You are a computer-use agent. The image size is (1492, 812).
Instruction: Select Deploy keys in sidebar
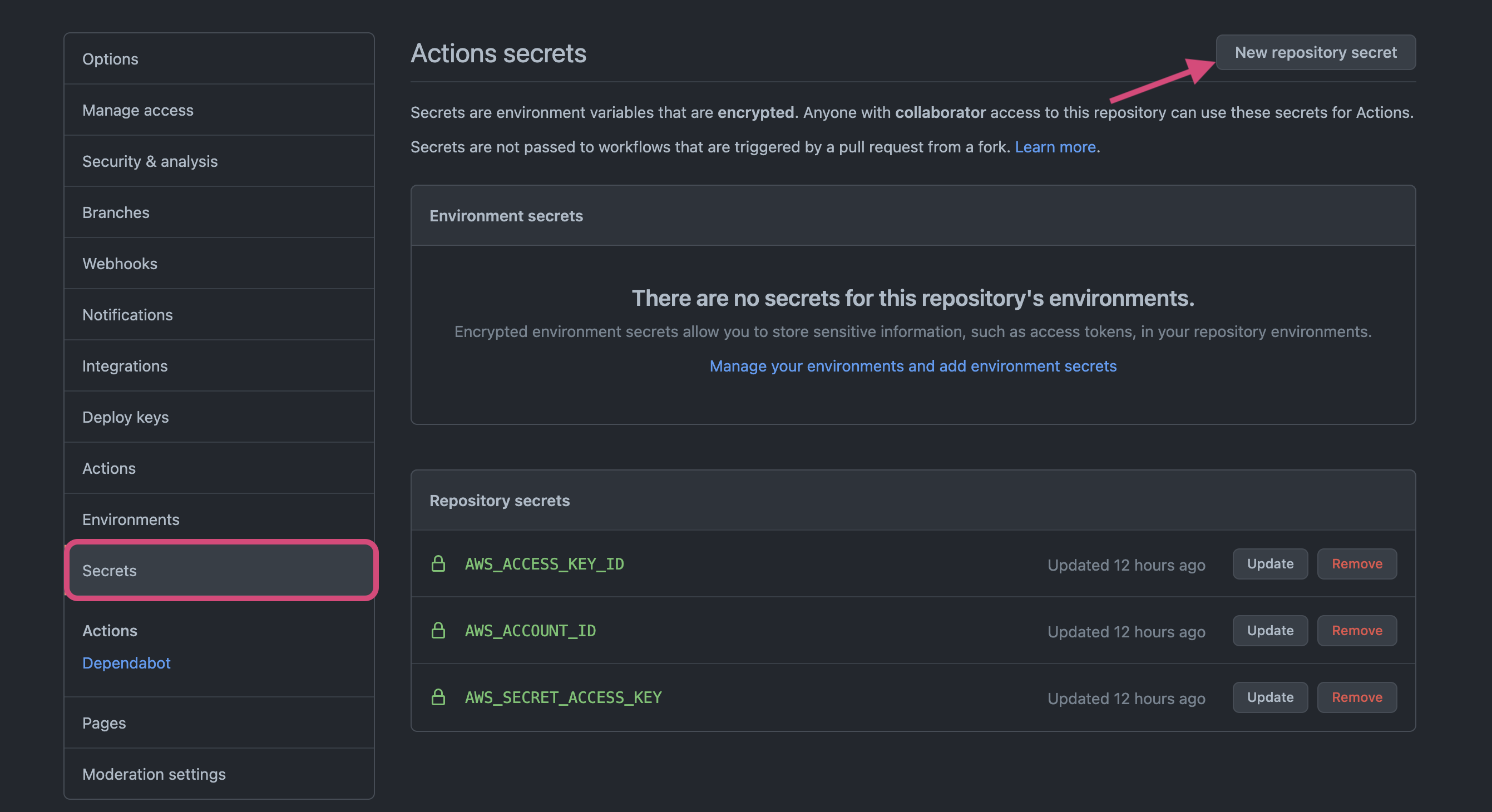pos(126,417)
